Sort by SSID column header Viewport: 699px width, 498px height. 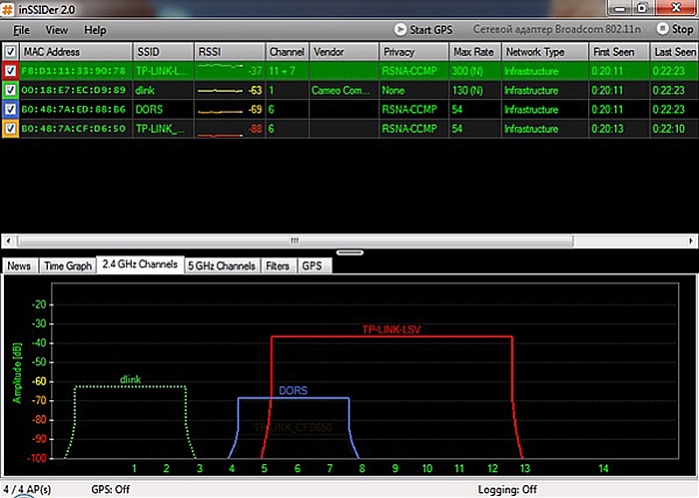[163, 52]
